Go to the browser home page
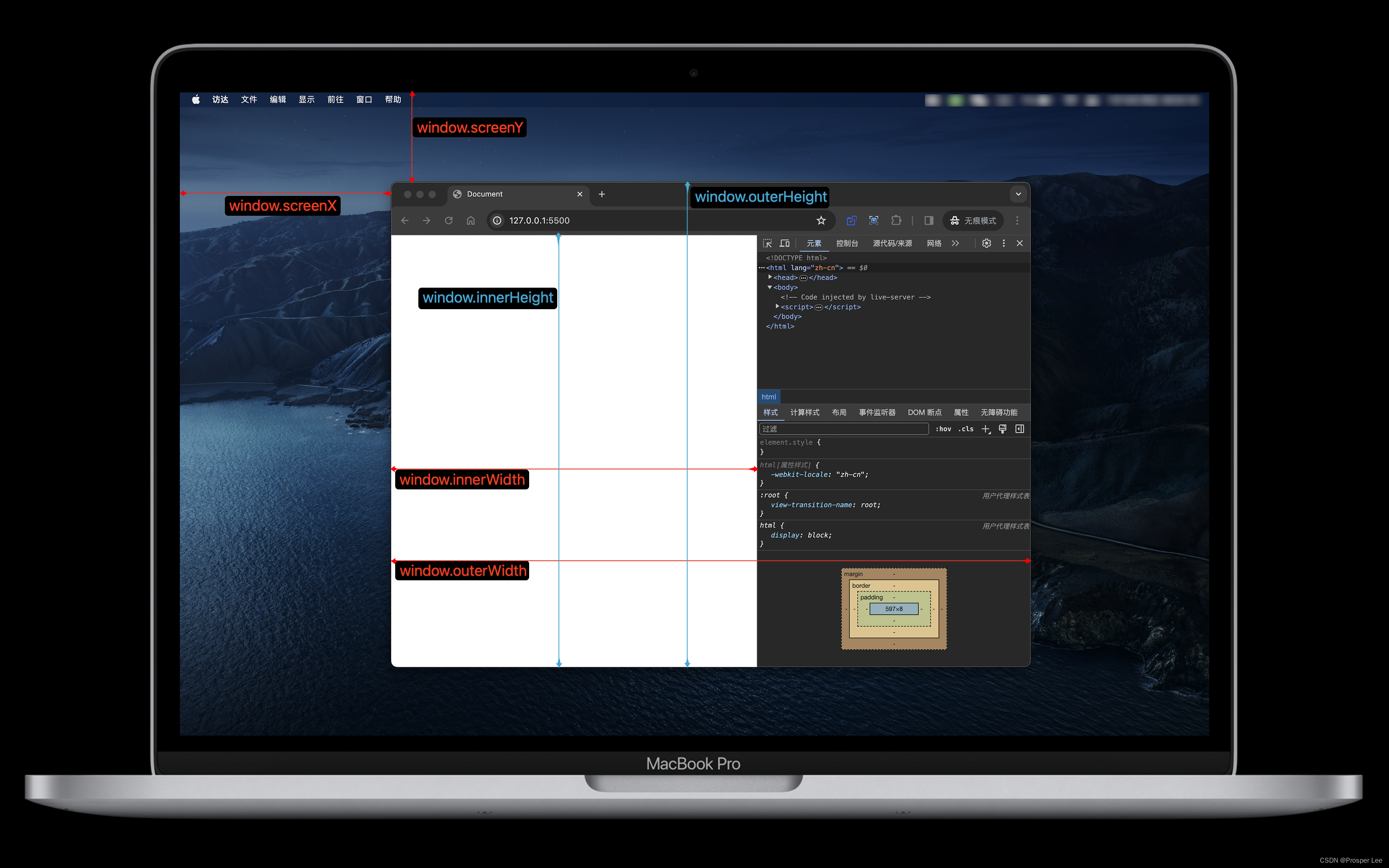The width and height of the screenshot is (1389, 868). (471, 220)
